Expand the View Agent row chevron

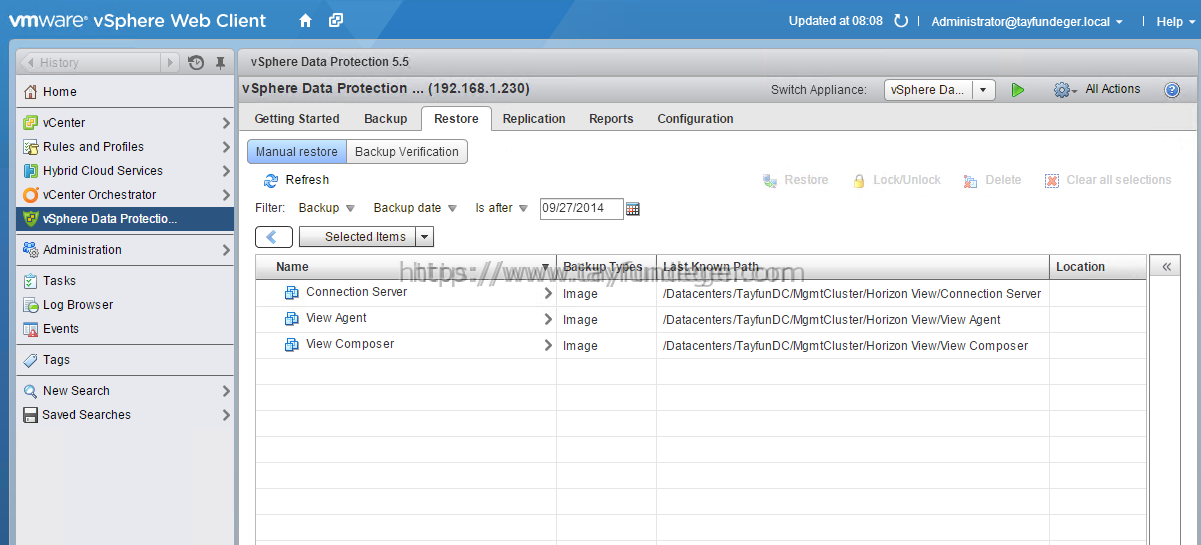click(x=548, y=319)
